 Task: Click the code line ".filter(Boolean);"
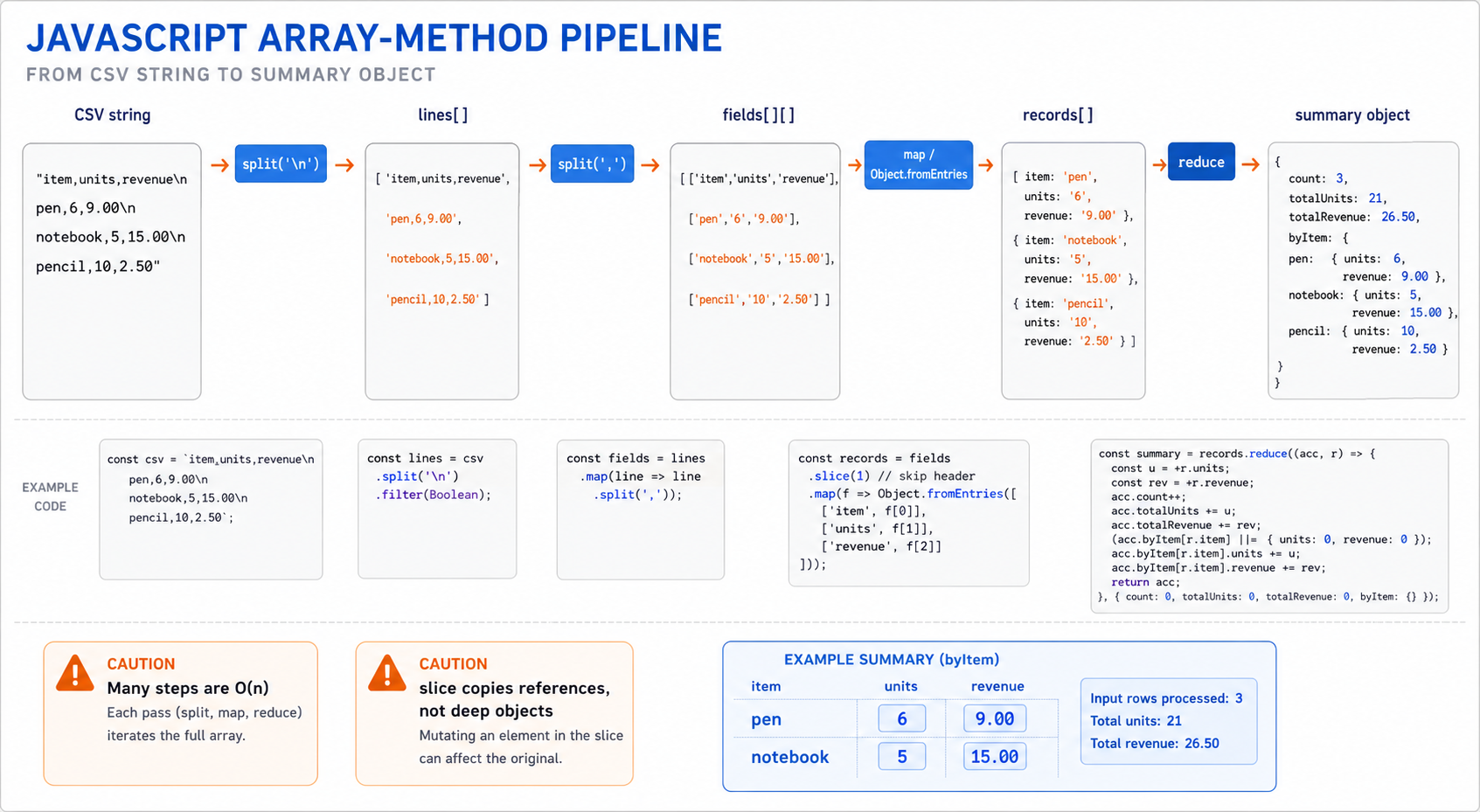[x=433, y=495]
